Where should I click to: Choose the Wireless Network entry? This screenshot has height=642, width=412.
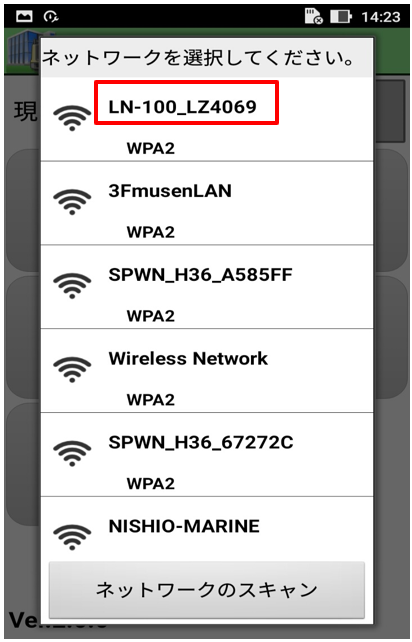(207, 371)
